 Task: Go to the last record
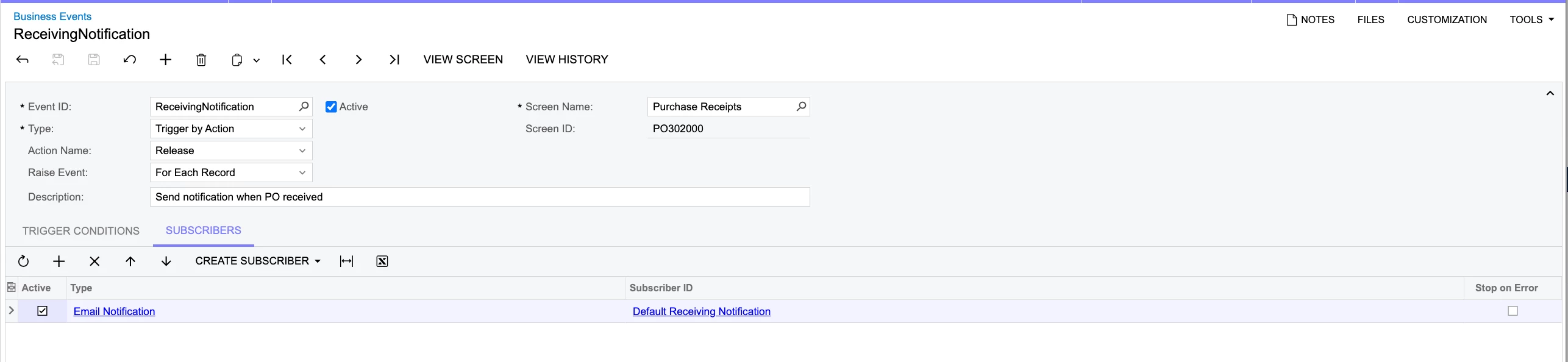[394, 60]
